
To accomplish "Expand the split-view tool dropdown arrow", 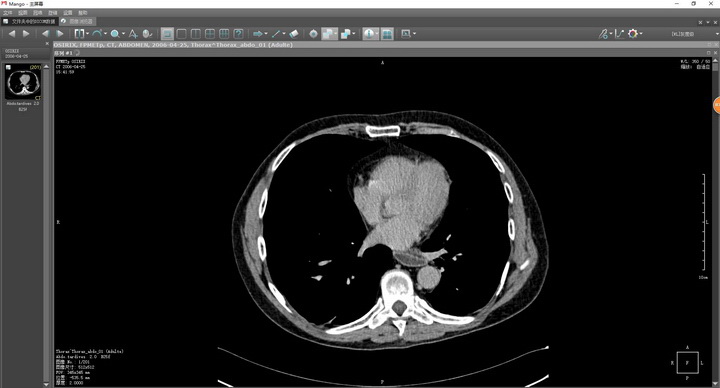I will pyautogui.click(x=87, y=34).
